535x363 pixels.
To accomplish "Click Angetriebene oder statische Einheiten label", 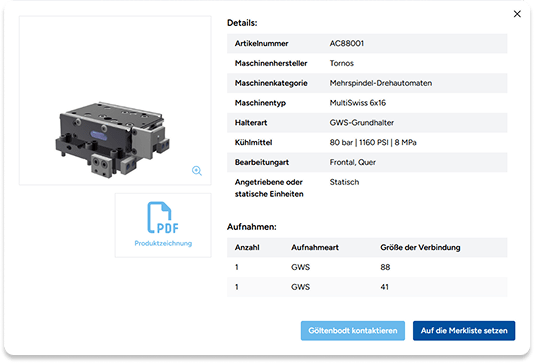I will (269, 188).
